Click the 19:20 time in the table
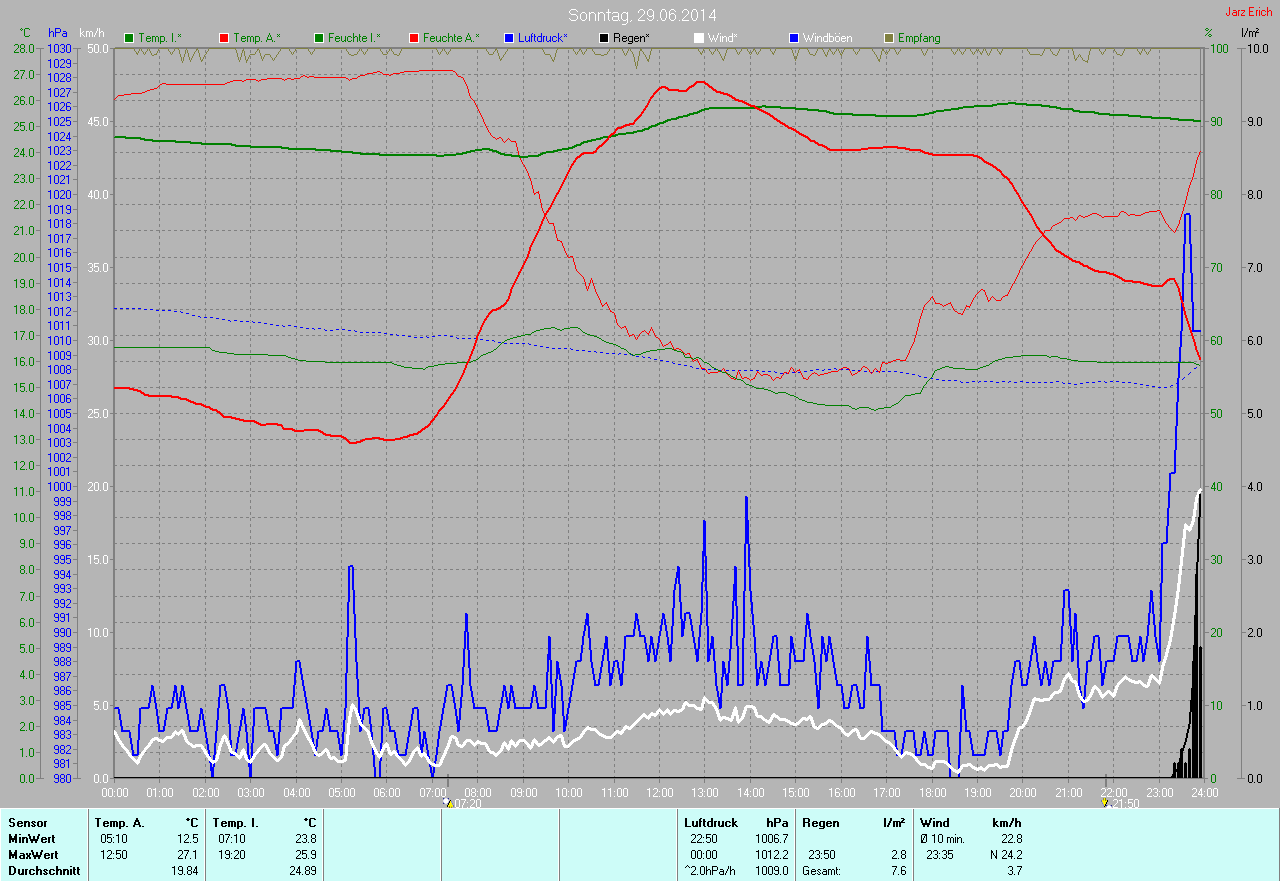The image size is (1280, 881). click(232, 855)
